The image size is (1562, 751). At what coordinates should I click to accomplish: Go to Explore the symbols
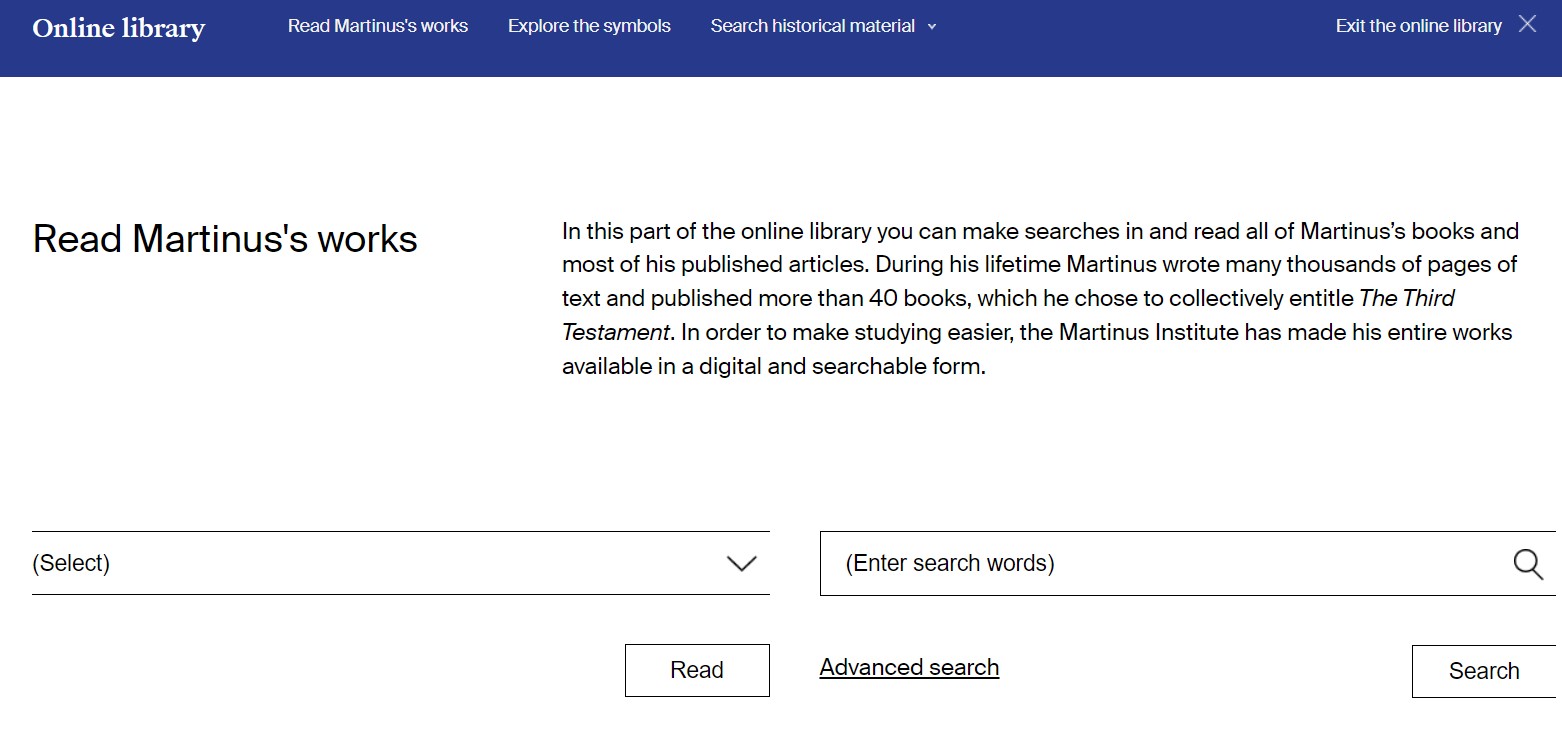click(x=589, y=26)
